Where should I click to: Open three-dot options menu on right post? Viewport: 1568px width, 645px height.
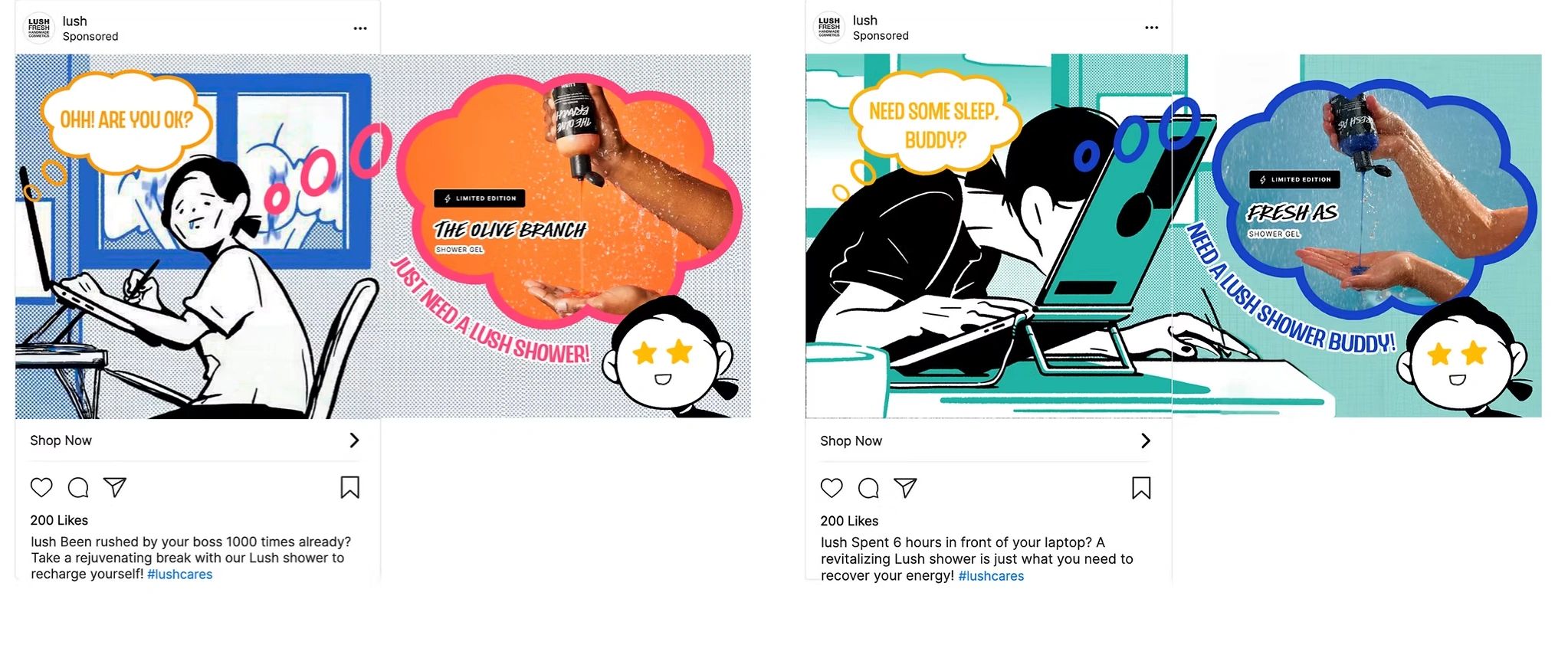click(1152, 28)
